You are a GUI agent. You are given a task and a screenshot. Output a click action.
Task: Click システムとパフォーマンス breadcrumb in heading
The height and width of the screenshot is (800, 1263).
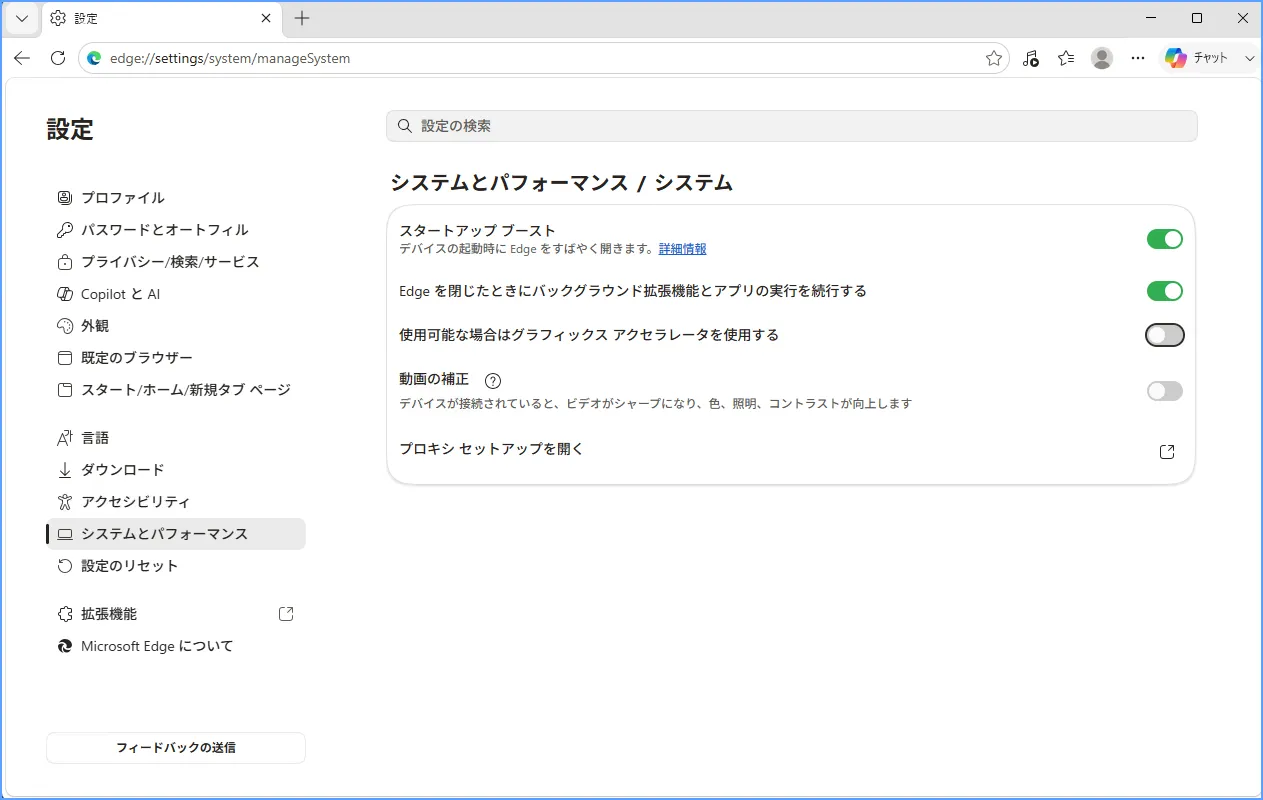[x=509, y=183]
